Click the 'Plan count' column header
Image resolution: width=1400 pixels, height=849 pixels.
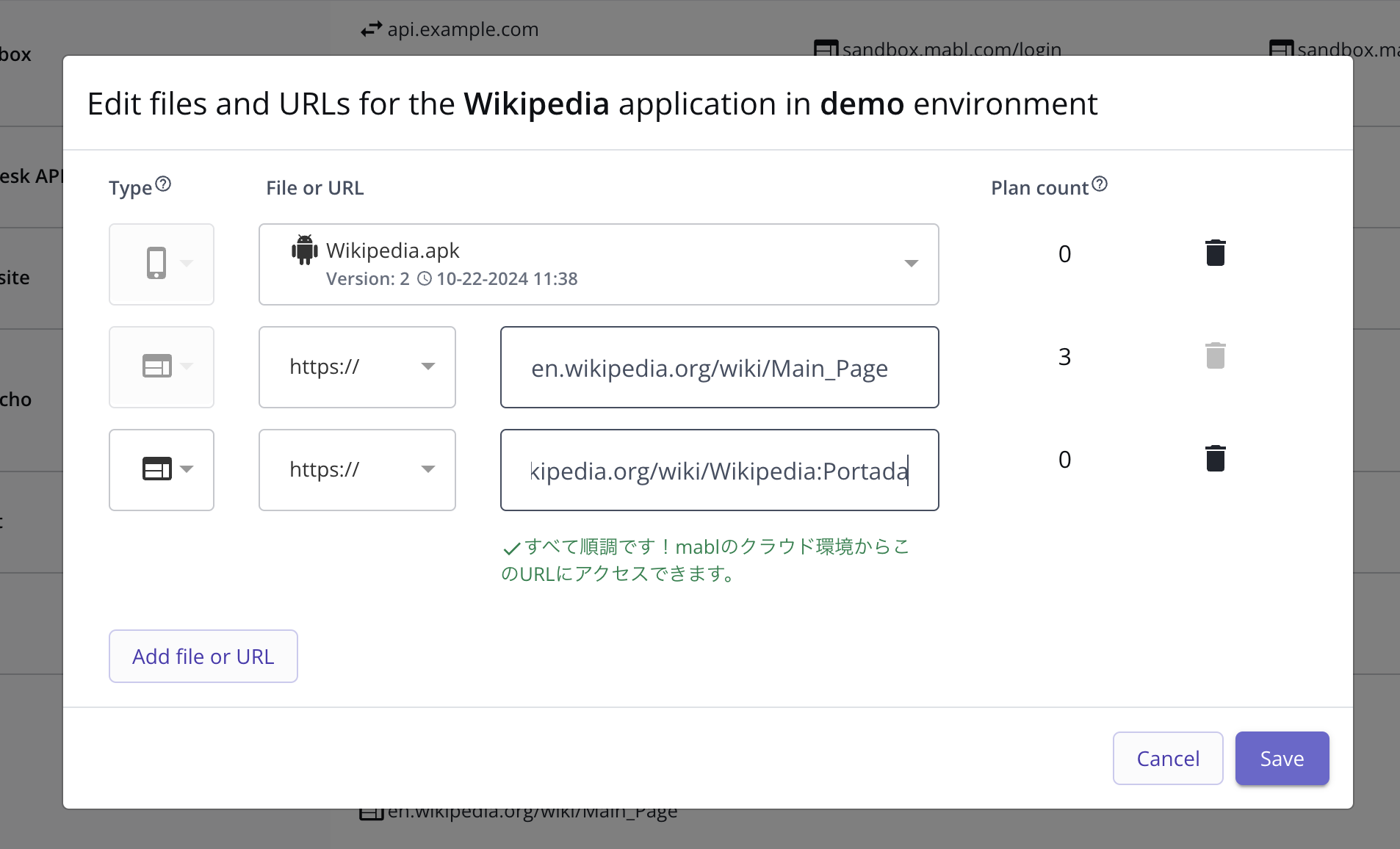coord(1039,188)
